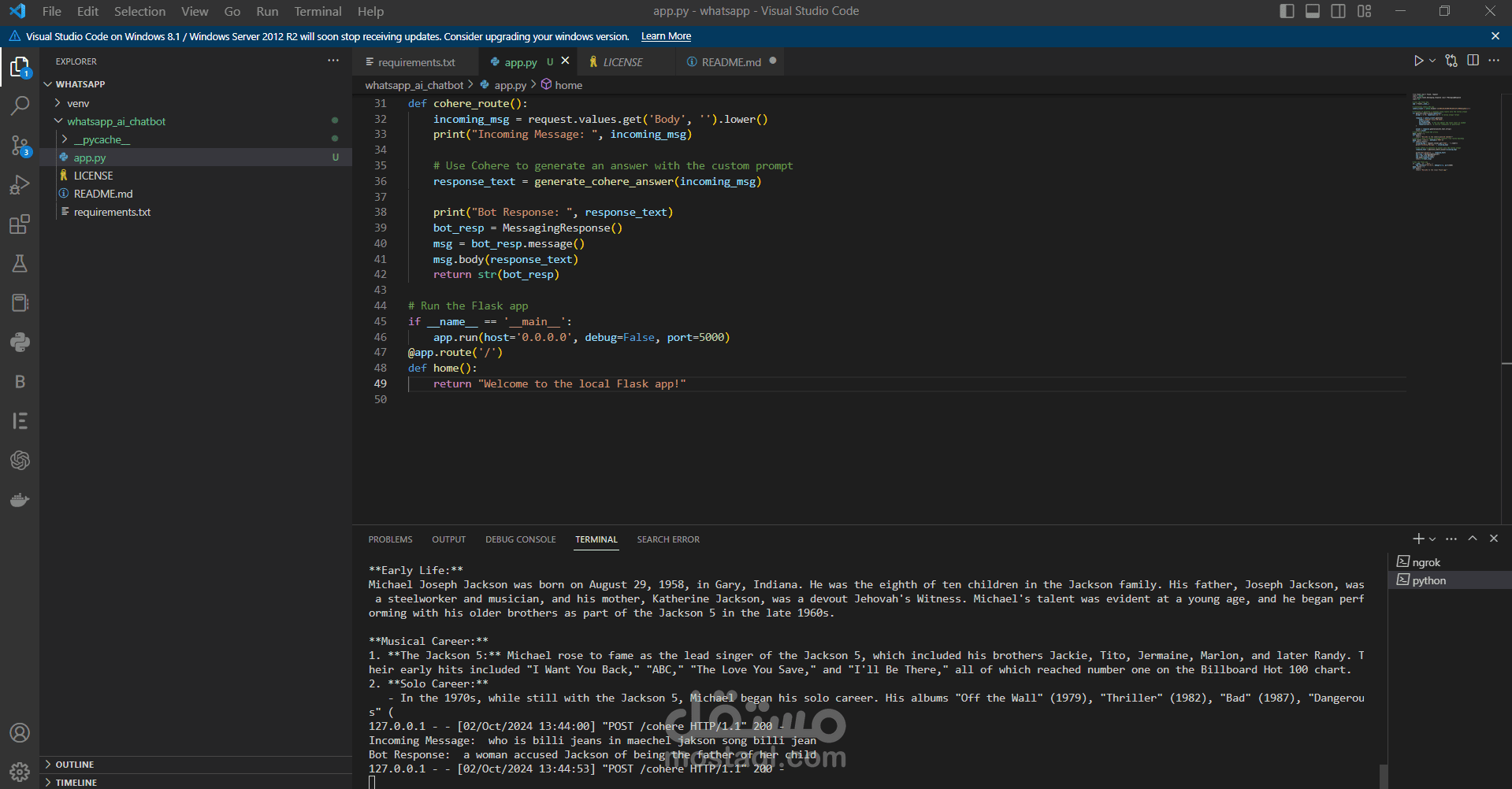Dismiss the Windows update notification banner

[x=1495, y=36]
